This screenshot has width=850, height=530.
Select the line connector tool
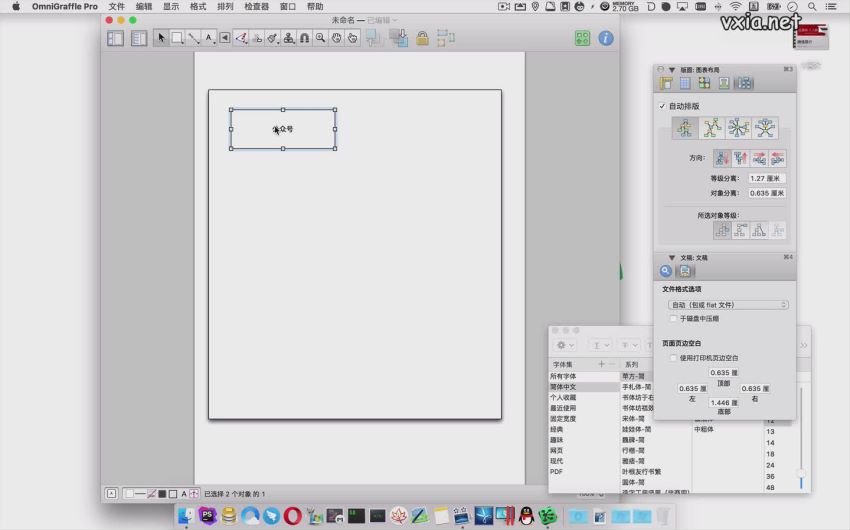193,38
